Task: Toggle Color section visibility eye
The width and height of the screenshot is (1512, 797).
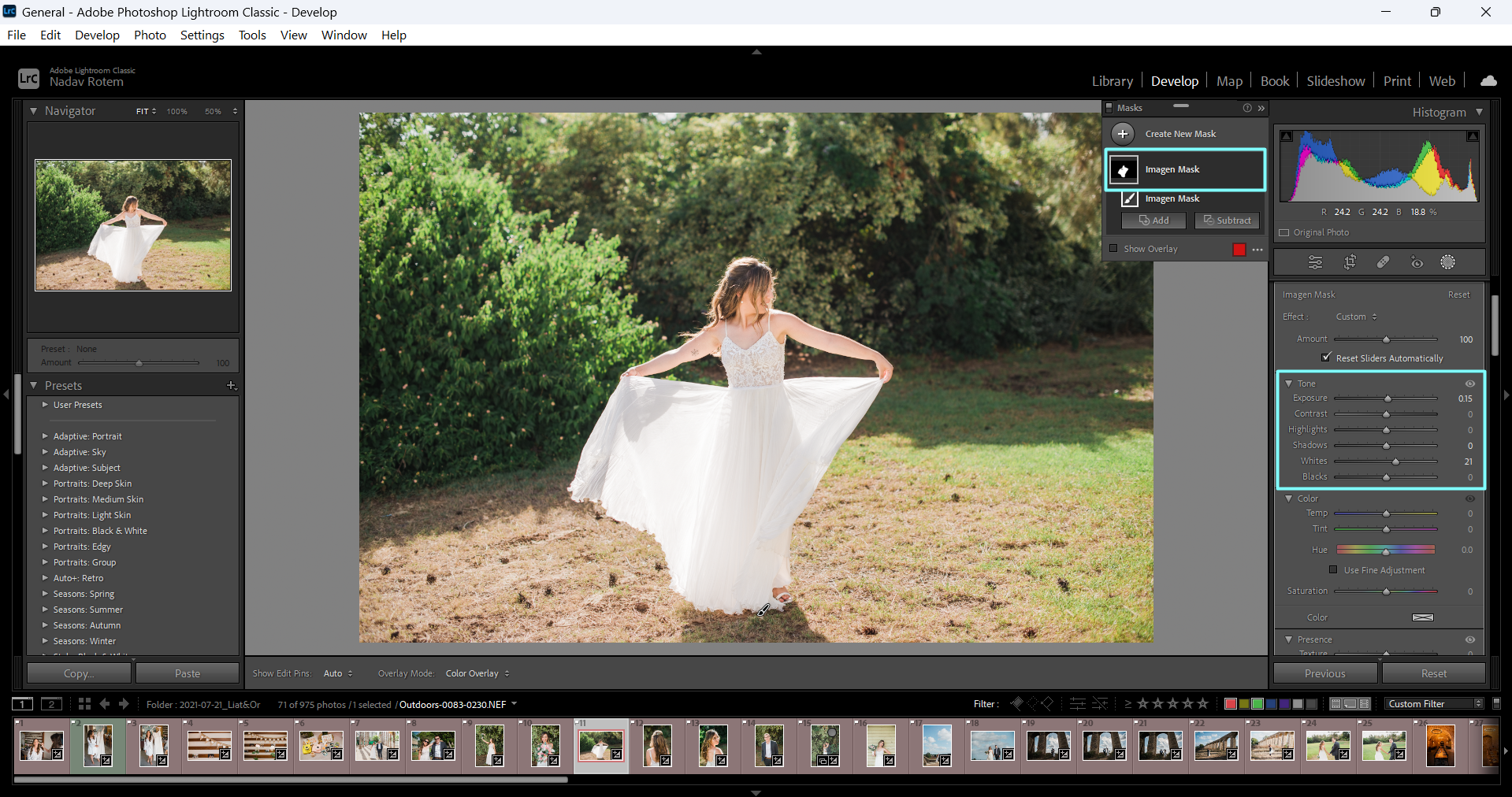Action: pyautogui.click(x=1470, y=499)
